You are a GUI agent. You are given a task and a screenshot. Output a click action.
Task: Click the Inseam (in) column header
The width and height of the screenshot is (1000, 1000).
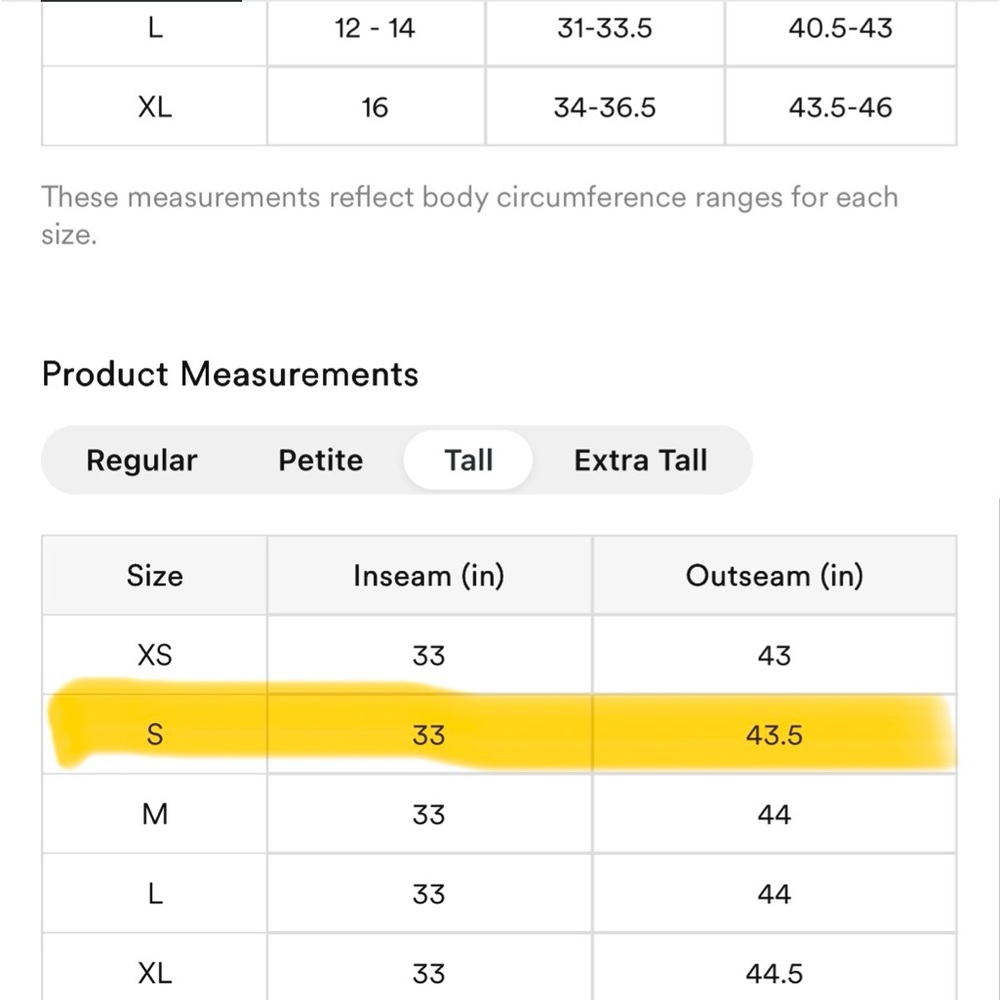(x=429, y=575)
